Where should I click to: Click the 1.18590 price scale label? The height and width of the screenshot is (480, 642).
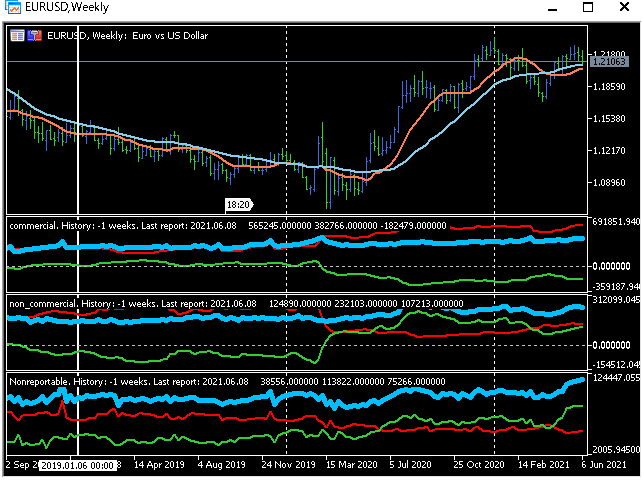pos(609,87)
